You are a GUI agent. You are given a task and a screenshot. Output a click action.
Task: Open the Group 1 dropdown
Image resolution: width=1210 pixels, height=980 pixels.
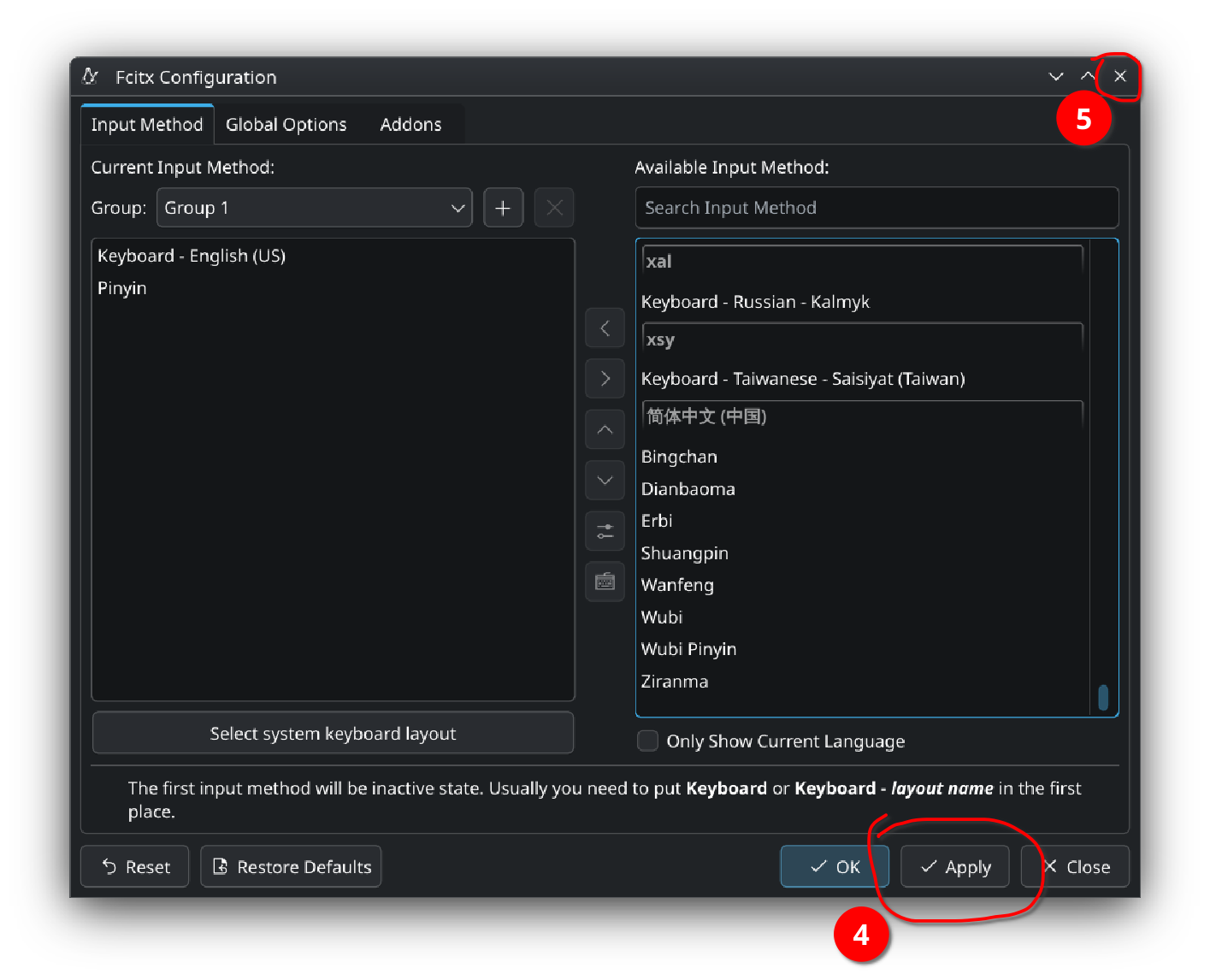tap(314, 208)
